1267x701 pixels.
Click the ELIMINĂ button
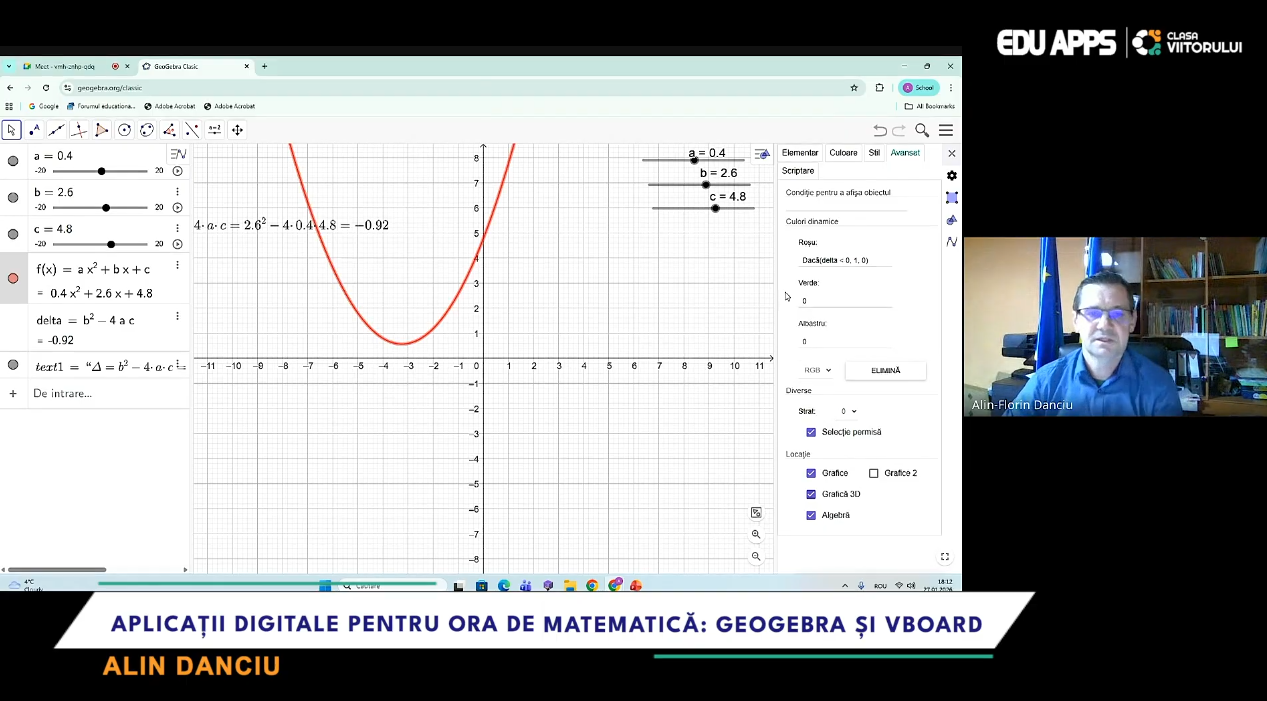click(886, 370)
